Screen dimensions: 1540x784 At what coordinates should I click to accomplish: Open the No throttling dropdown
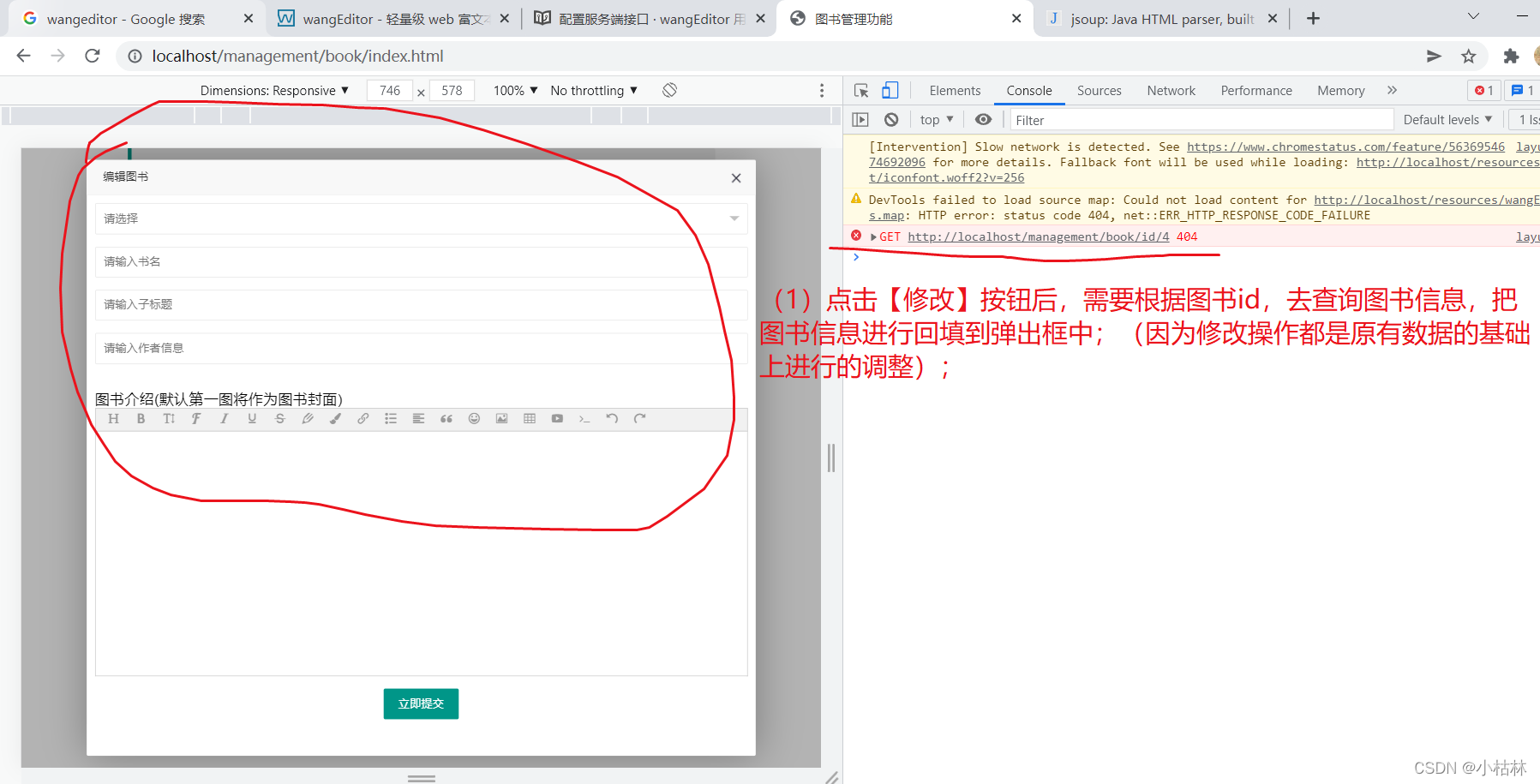[x=594, y=91]
